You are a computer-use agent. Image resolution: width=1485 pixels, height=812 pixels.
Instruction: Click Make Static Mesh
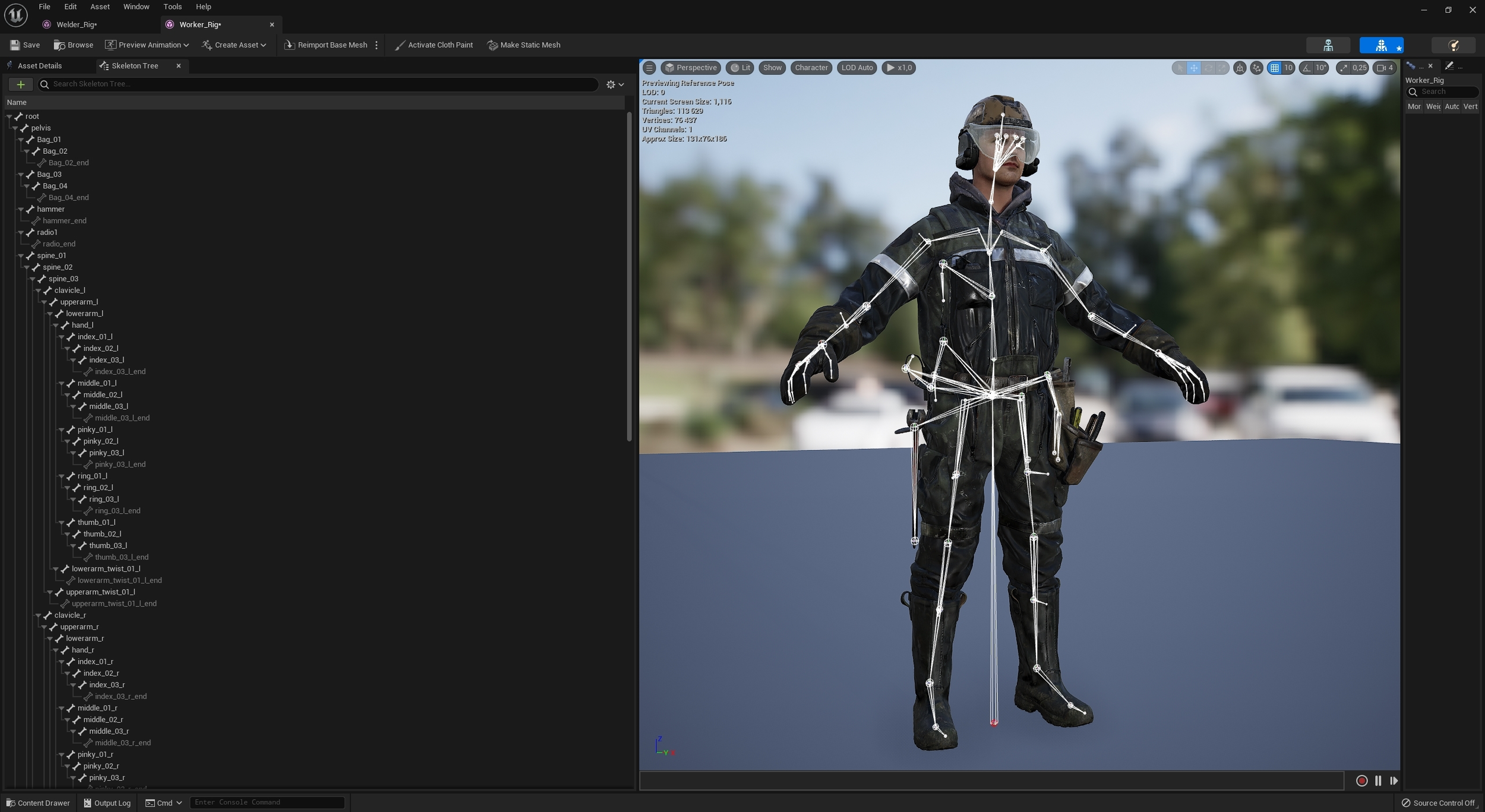point(523,45)
